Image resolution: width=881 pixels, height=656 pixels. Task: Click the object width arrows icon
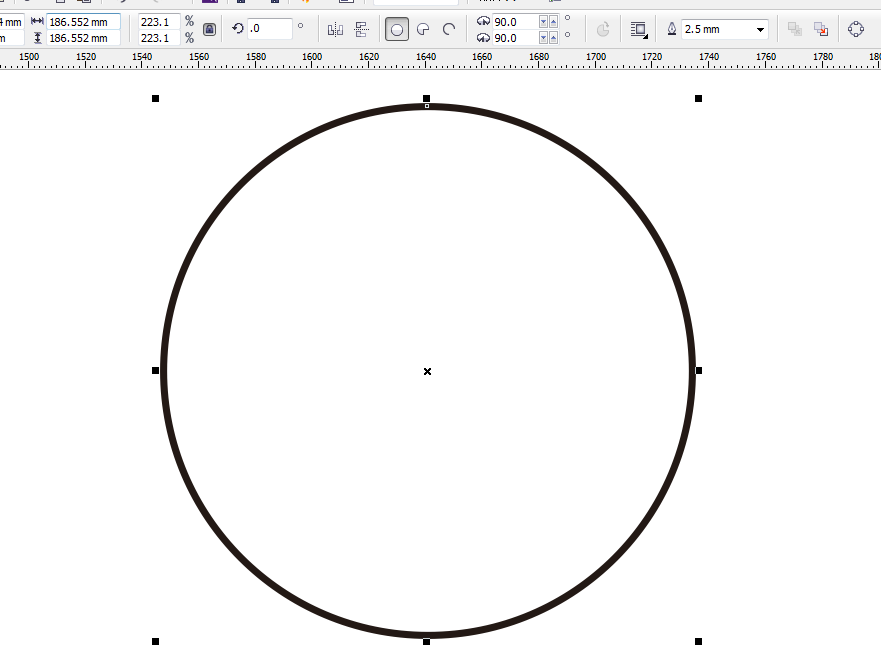[x=37, y=21]
